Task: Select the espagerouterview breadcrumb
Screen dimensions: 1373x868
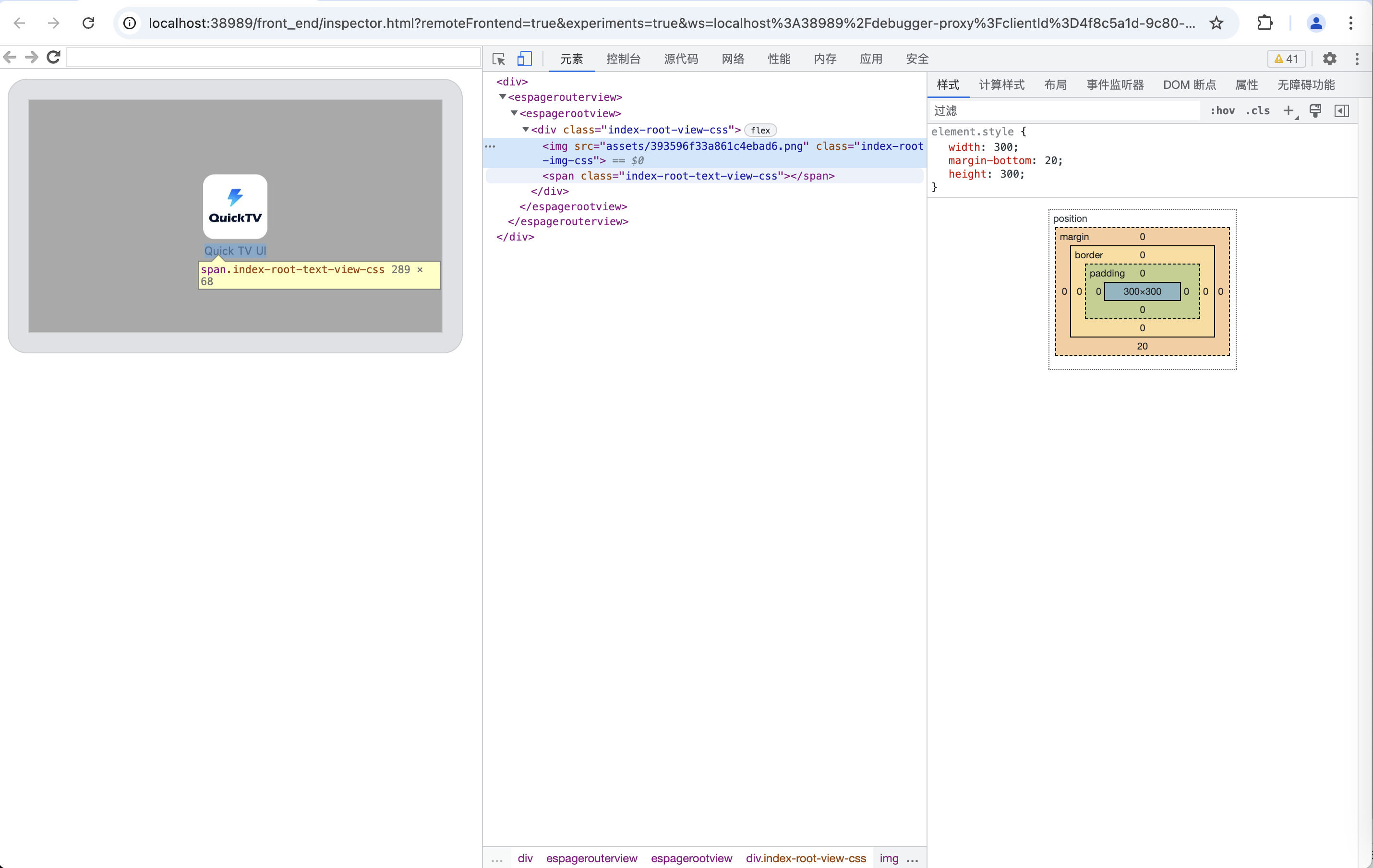Action: coord(591,858)
